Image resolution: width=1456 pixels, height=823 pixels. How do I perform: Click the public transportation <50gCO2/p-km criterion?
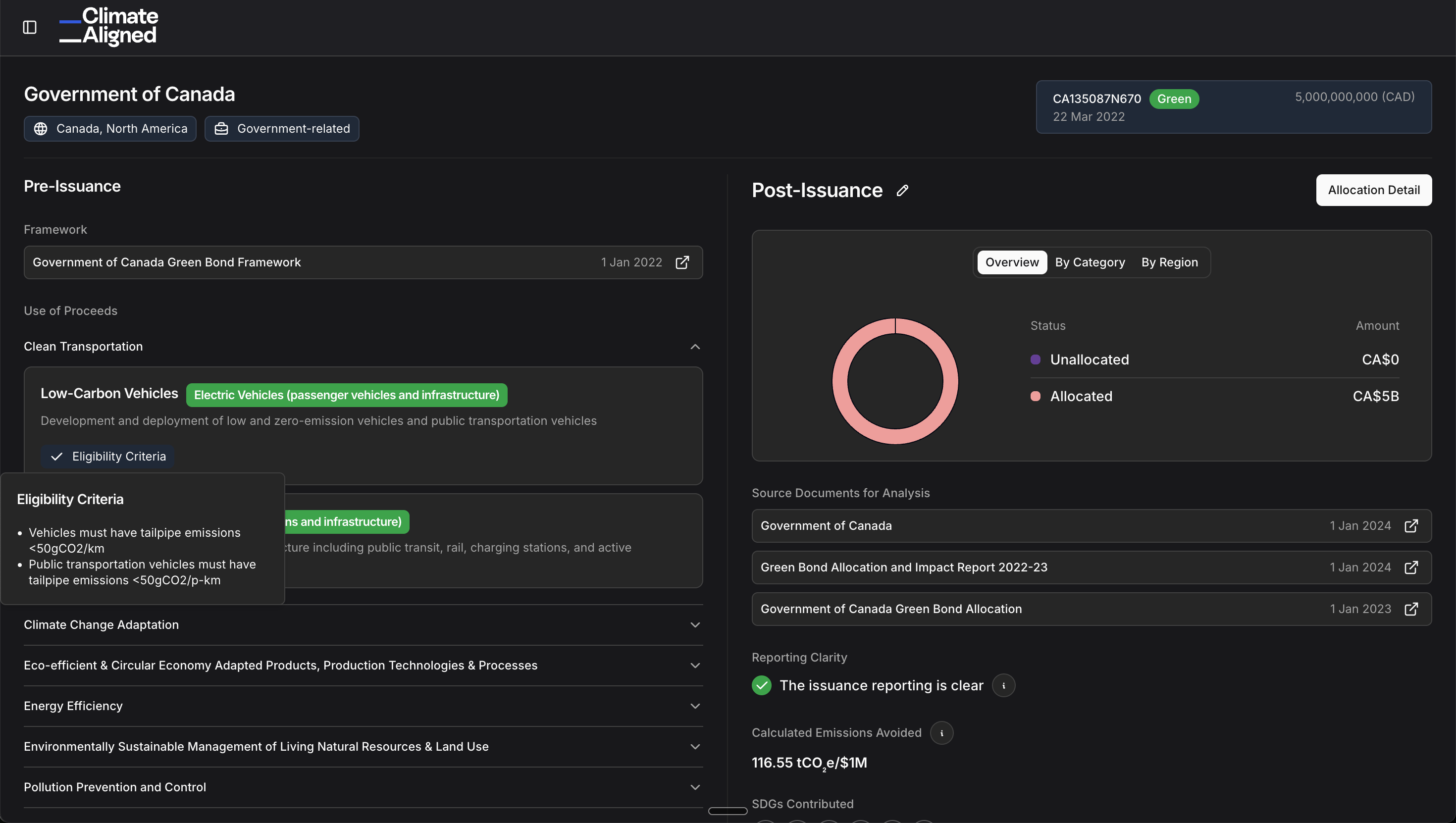pyautogui.click(x=143, y=572)
